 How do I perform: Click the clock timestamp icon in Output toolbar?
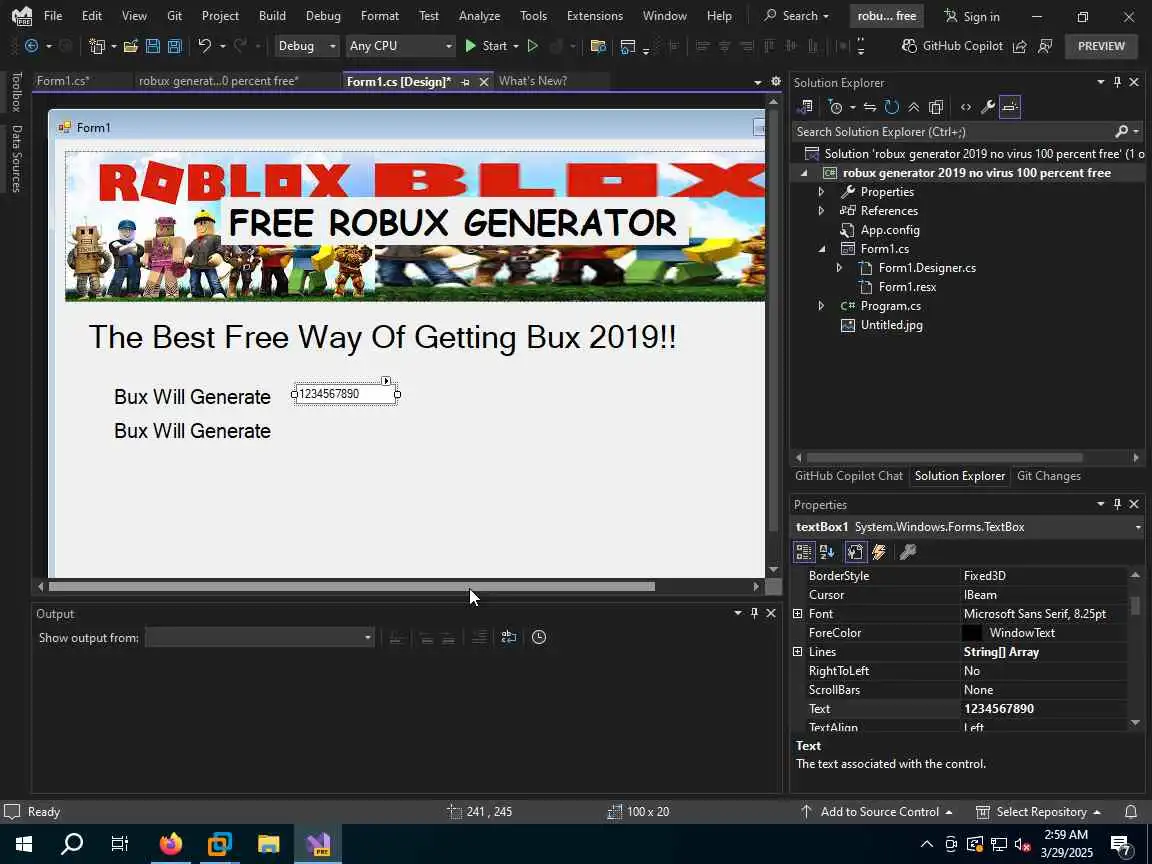pos(539,637)
